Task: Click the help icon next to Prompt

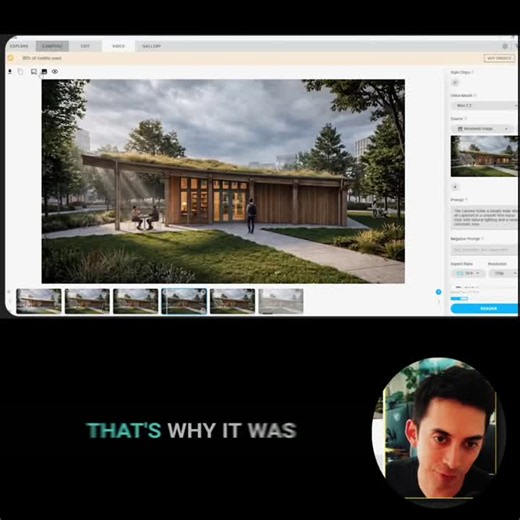Action: click(466, 200)
